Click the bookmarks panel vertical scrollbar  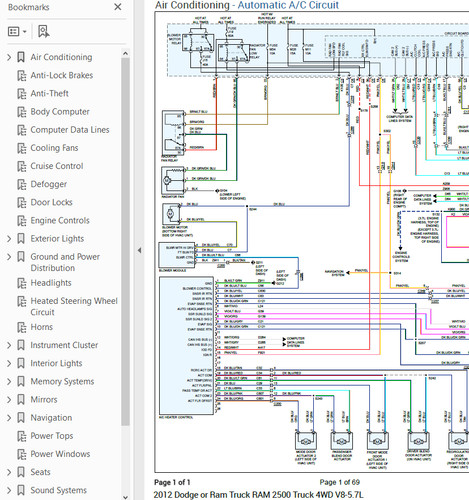tap(125, 242)
